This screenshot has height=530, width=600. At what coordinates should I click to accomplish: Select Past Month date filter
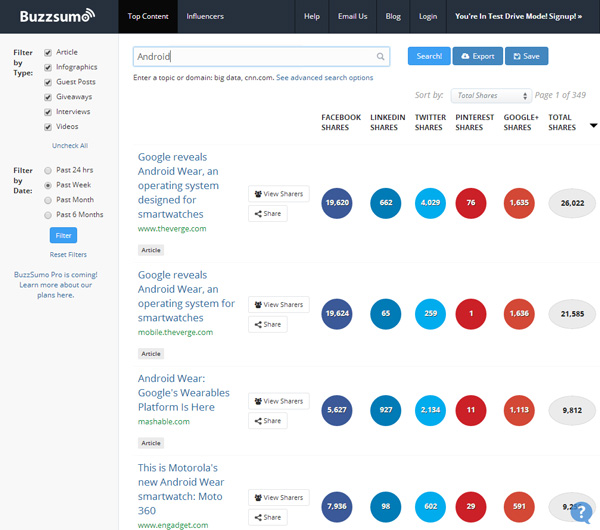tap(48, 200)
